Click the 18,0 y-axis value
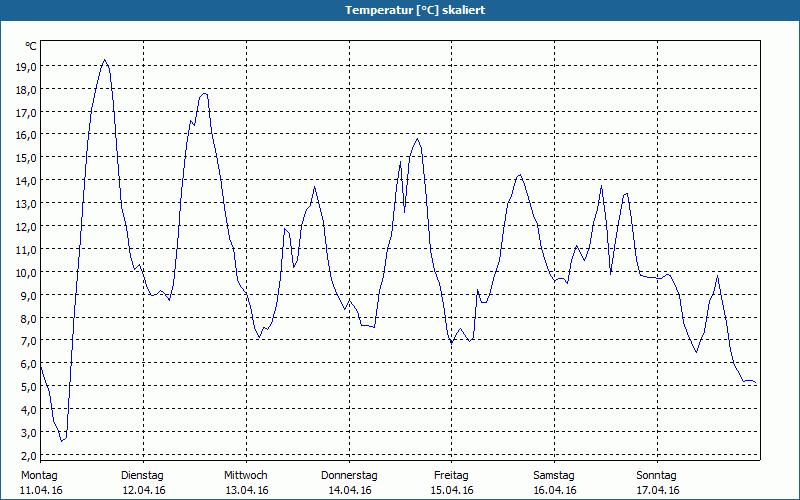Screen dimensions: 800x500 click(26, 89)
